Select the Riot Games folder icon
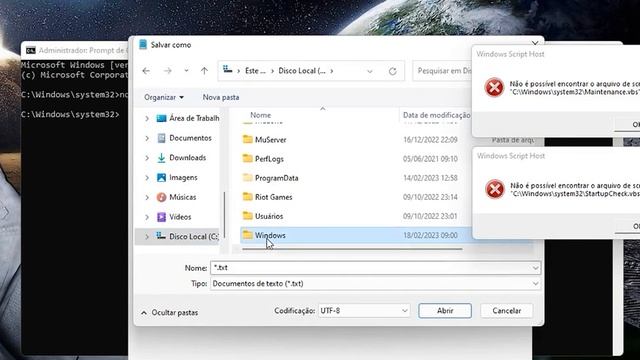Viewport: 640px width, 360px height. 247,196
